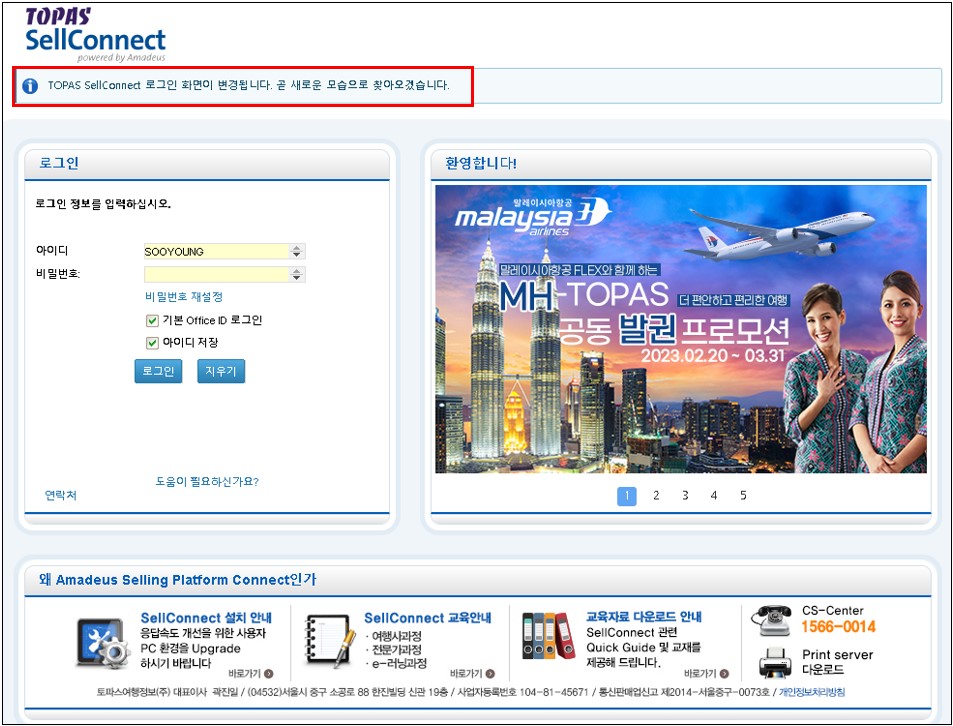
Task: Click the Malaysia Airlines logo in banner
Action: coord(530,216)
